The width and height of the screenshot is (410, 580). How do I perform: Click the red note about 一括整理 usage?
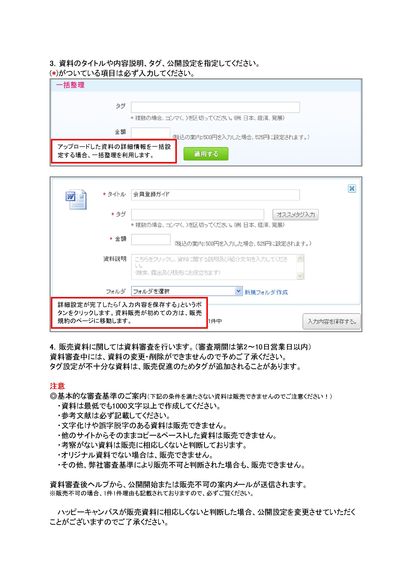tap(114, 151)
